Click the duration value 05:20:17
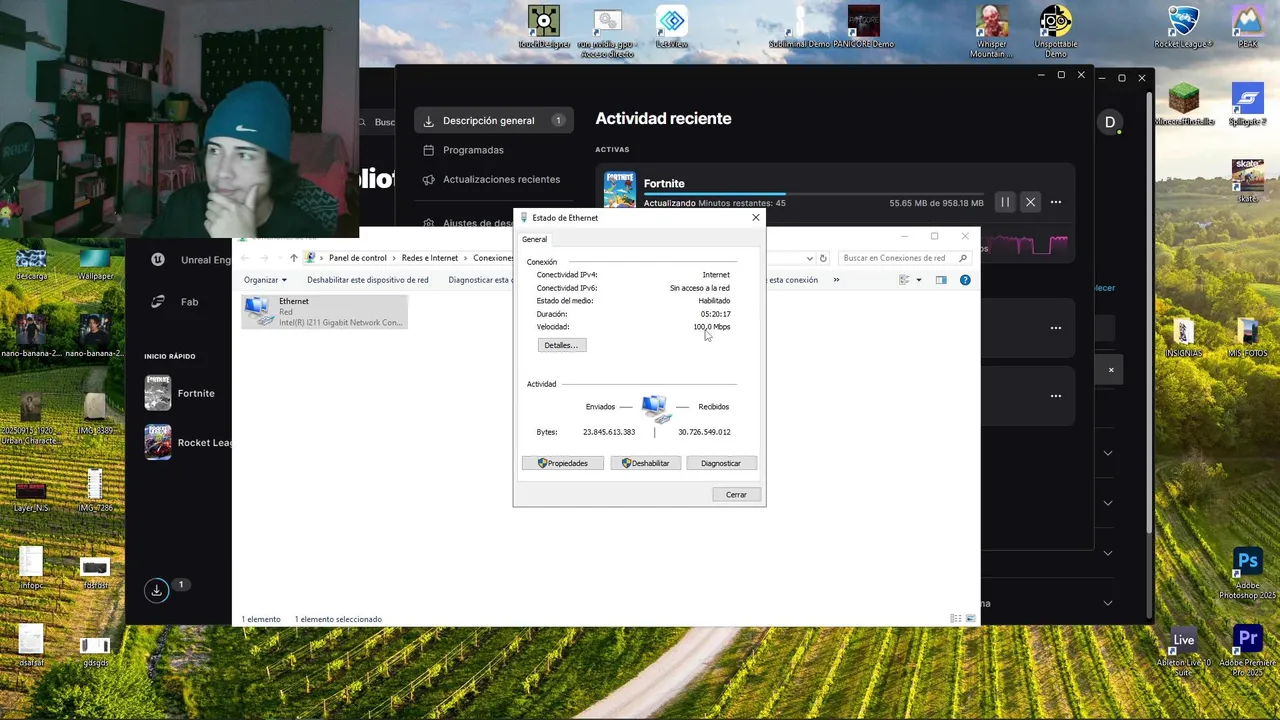 (715, 314)
